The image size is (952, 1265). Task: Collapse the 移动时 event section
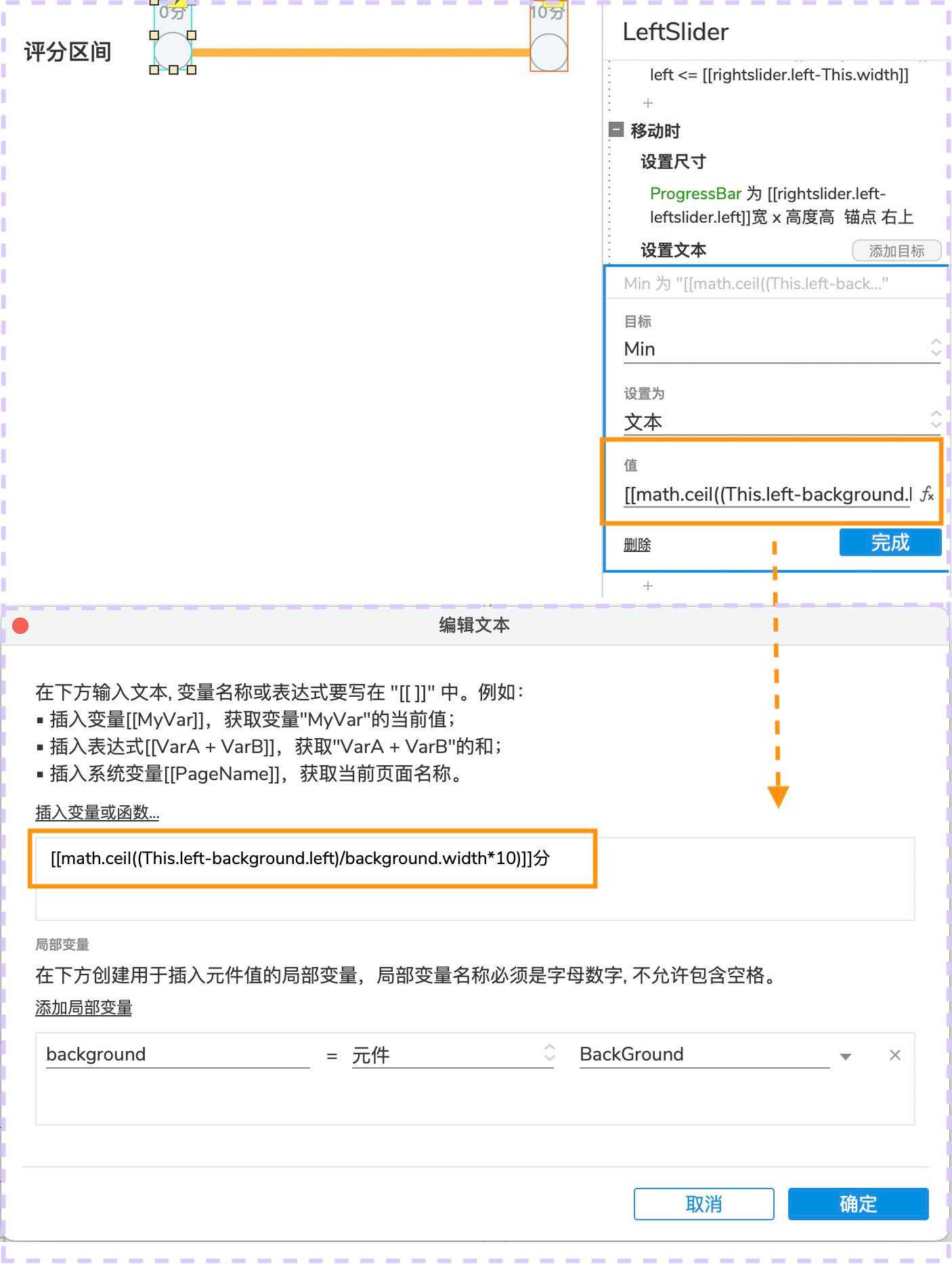click(x=615, y=130)
